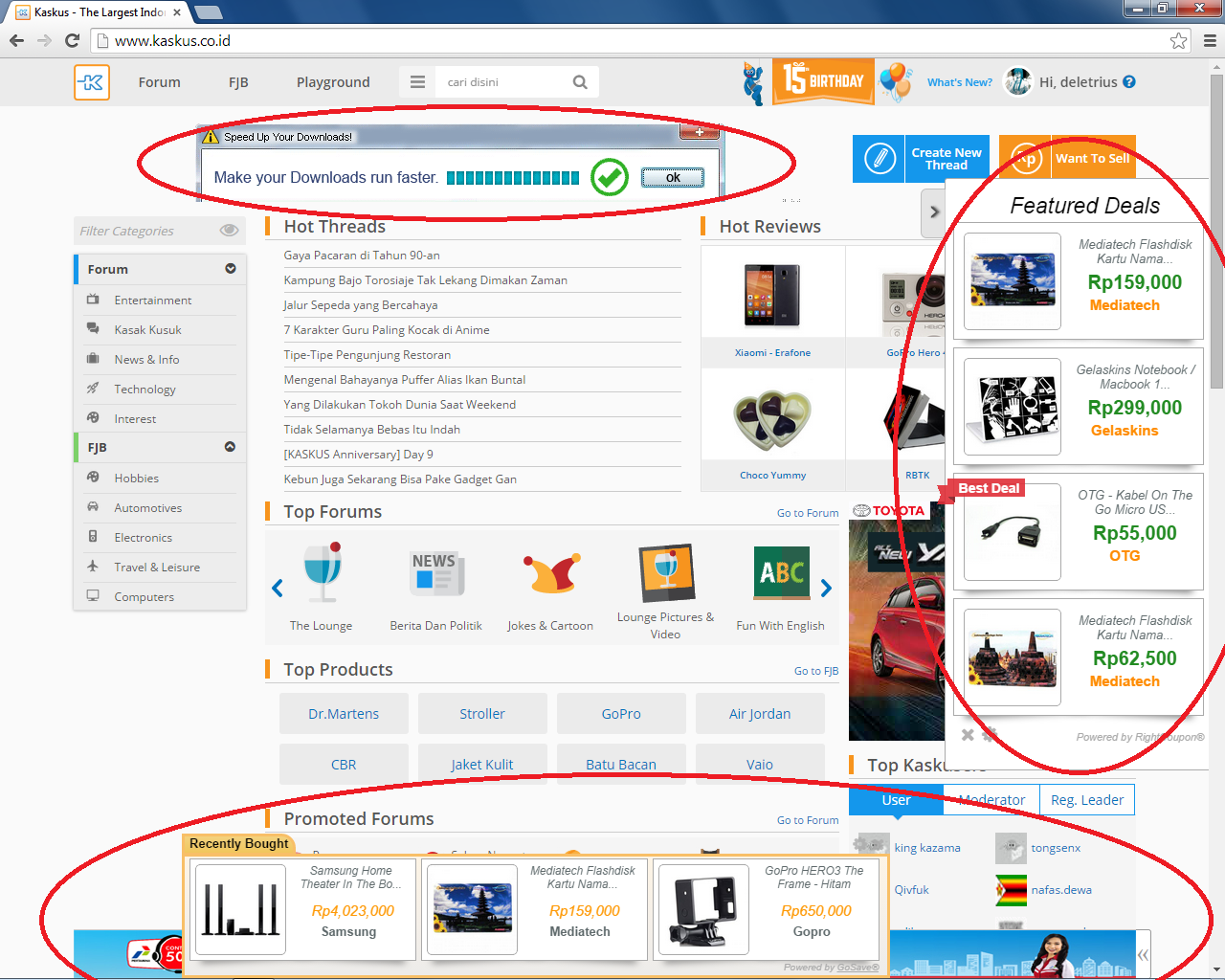
Task: Click the search magnifier icon
Action: pyautogui.click(x=580, y=82)
